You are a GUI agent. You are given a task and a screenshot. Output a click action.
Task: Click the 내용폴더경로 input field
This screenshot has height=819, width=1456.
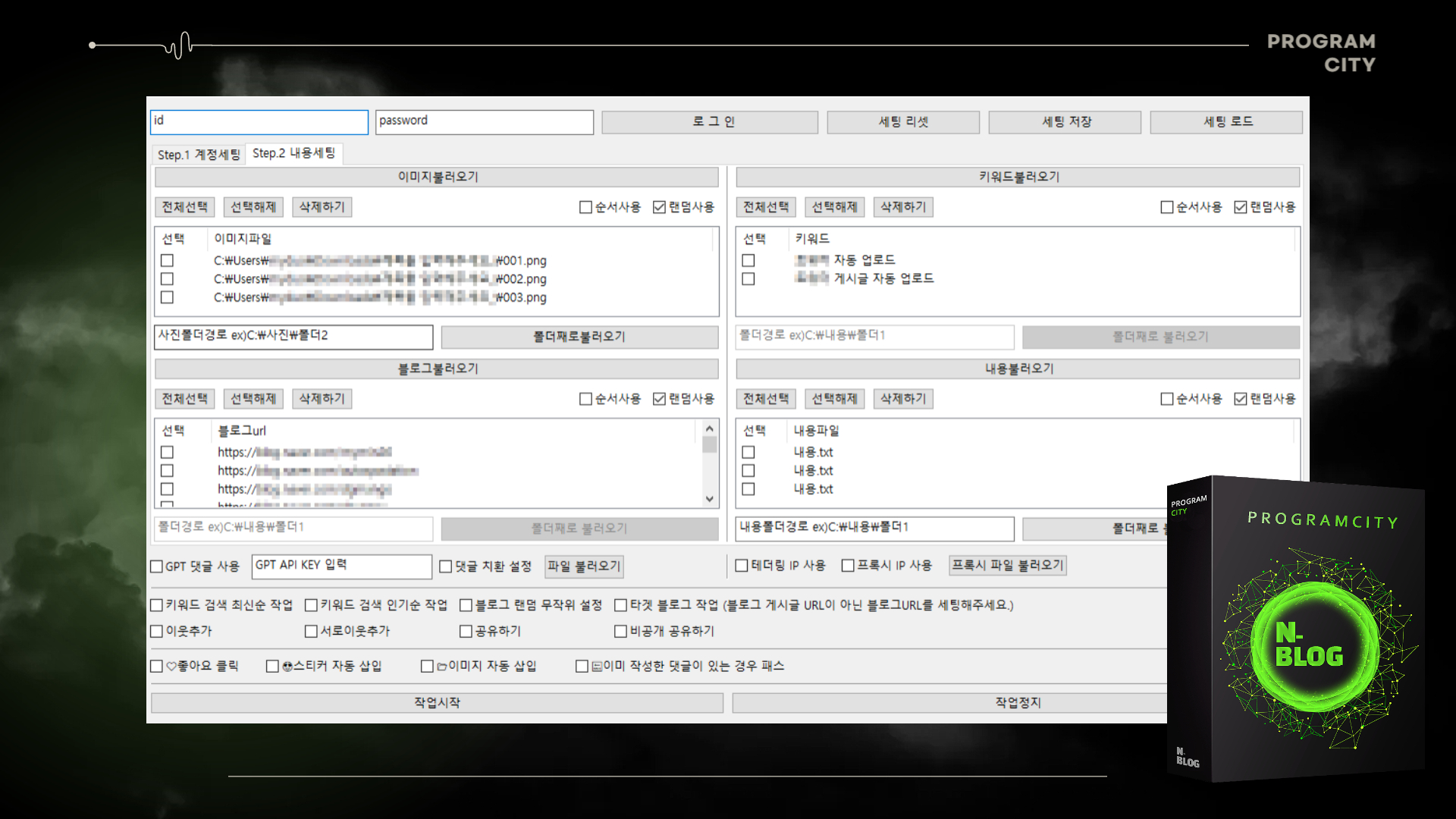(x=874, y=529)
